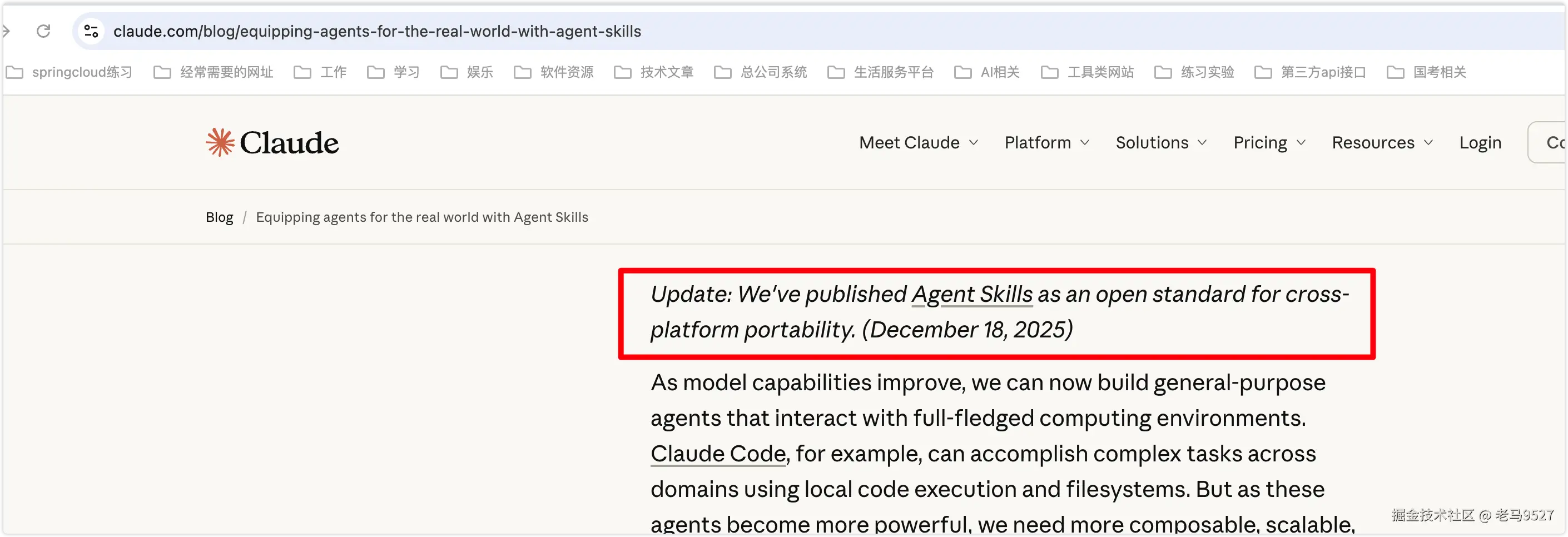Click the Claude wordmark to go home
Screen dimensions: 1568x537
289,142
